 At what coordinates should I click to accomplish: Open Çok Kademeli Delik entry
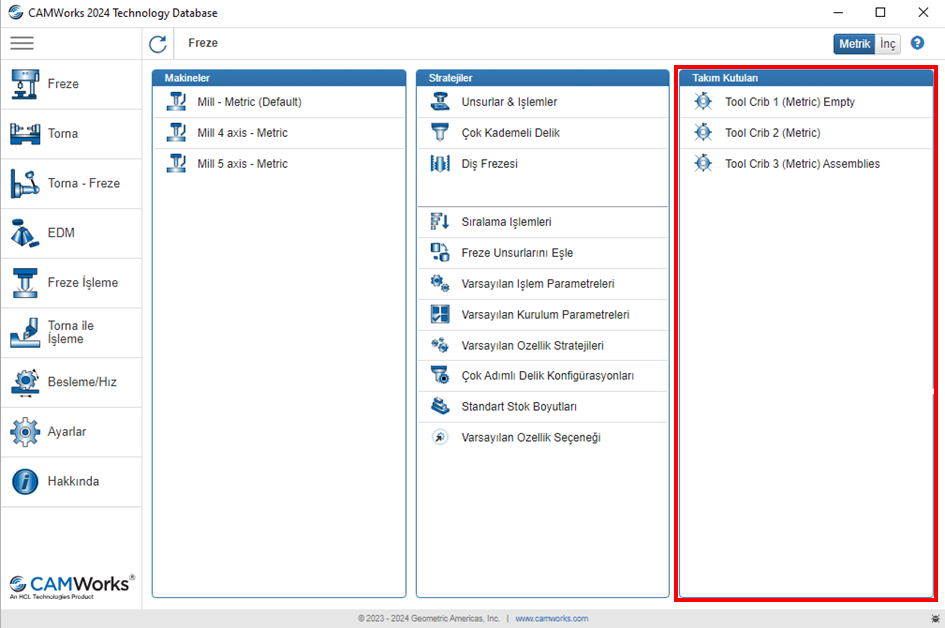510,133
